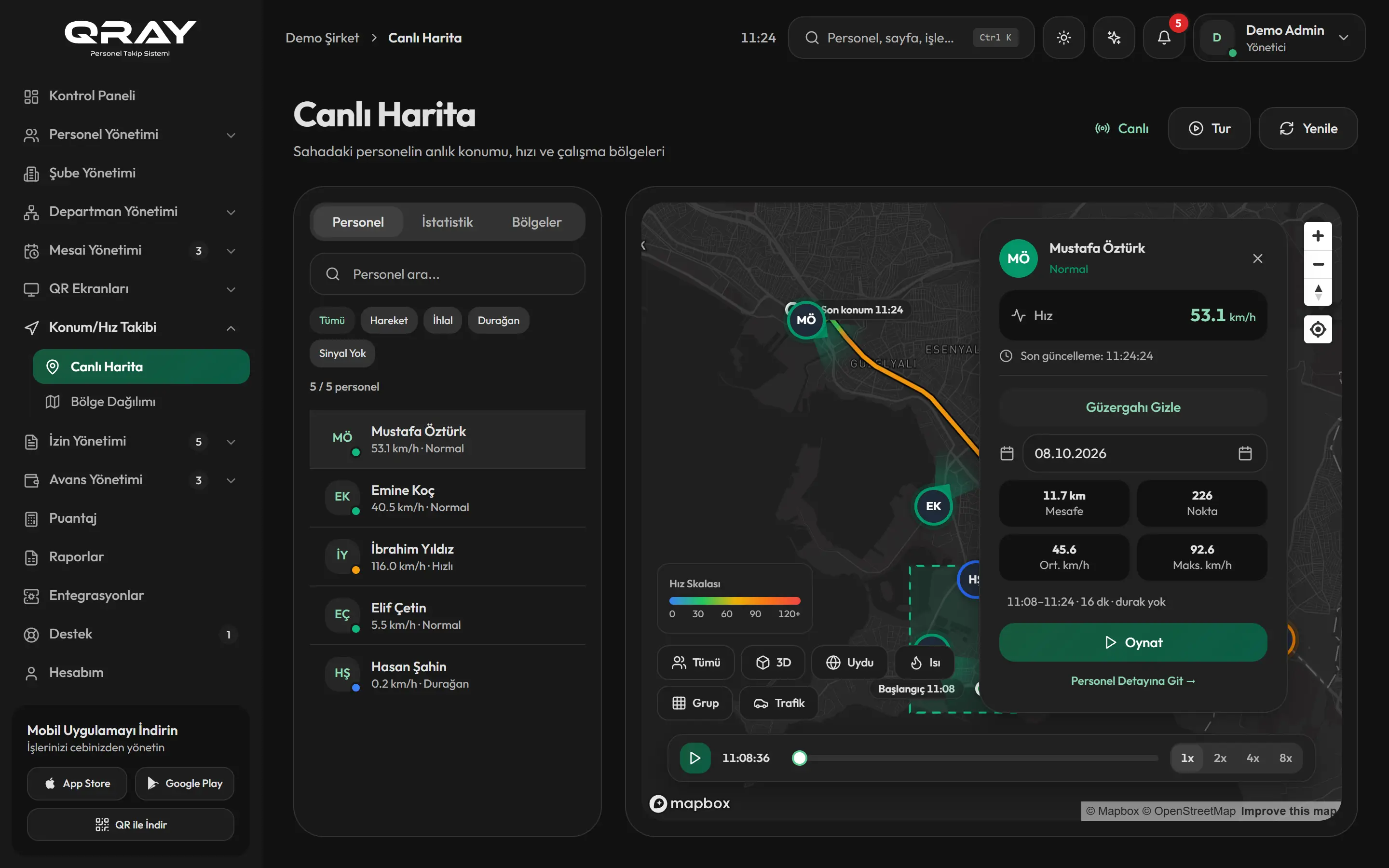The image size is (1389, 868).
Task: Open calendar picker icon in date field
Action: [x=1245, y=453]
